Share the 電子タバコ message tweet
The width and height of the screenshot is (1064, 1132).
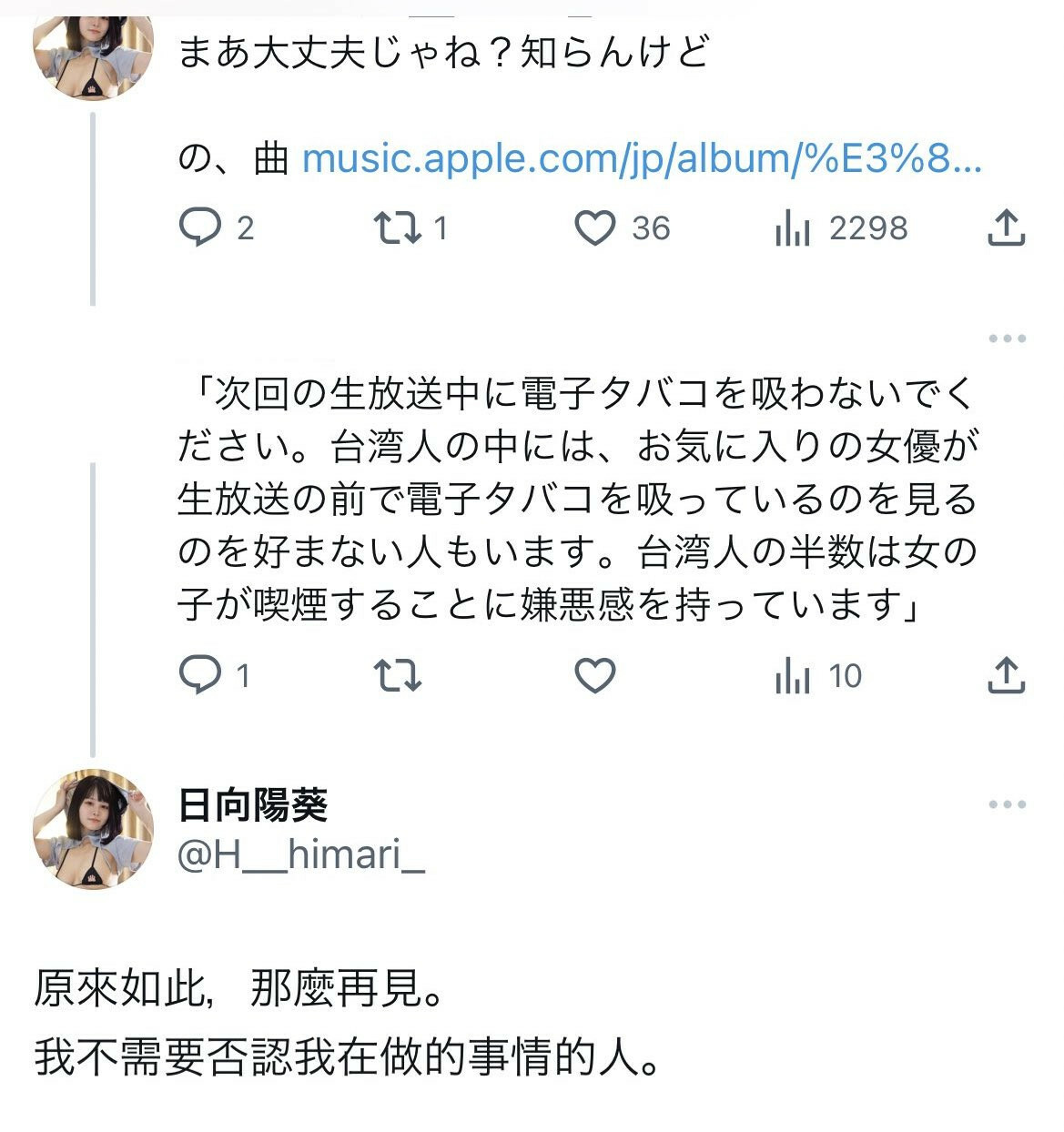(1006, 675)
